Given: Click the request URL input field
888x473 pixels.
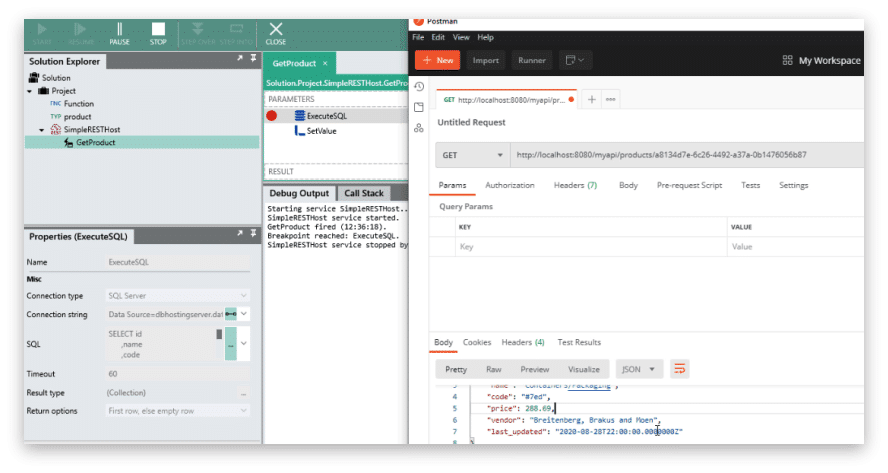Looking at the screenshot, I should (687, 155).
